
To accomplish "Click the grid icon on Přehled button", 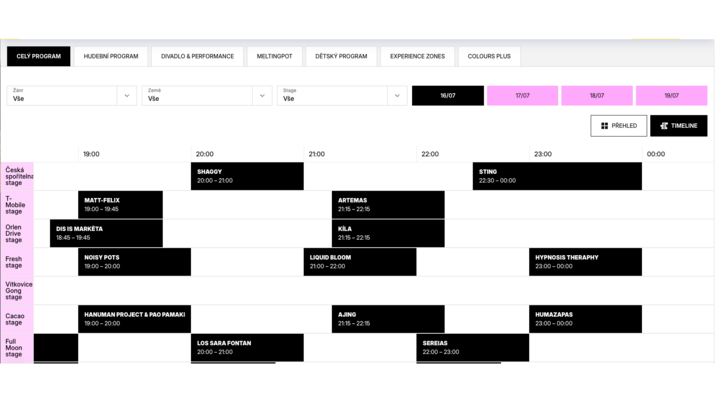I will 604,126.
